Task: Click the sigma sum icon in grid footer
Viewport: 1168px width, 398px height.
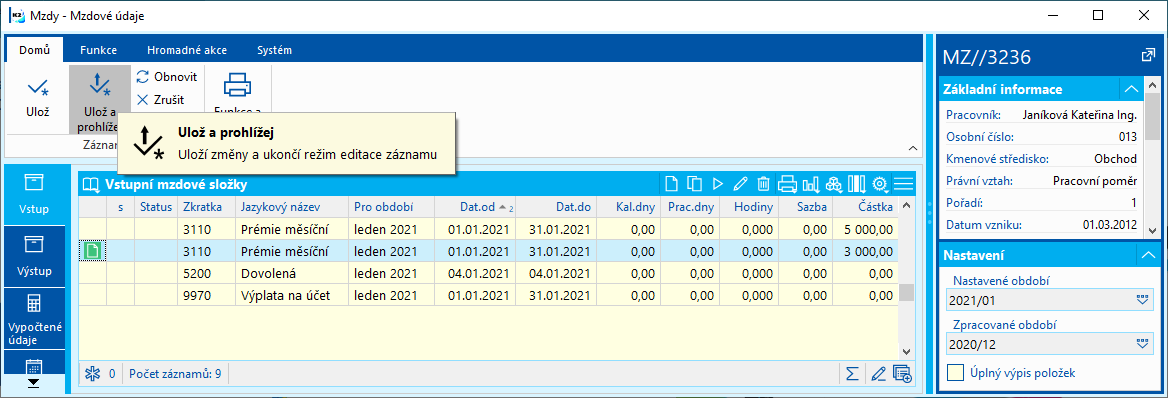Action: (852, 373)
